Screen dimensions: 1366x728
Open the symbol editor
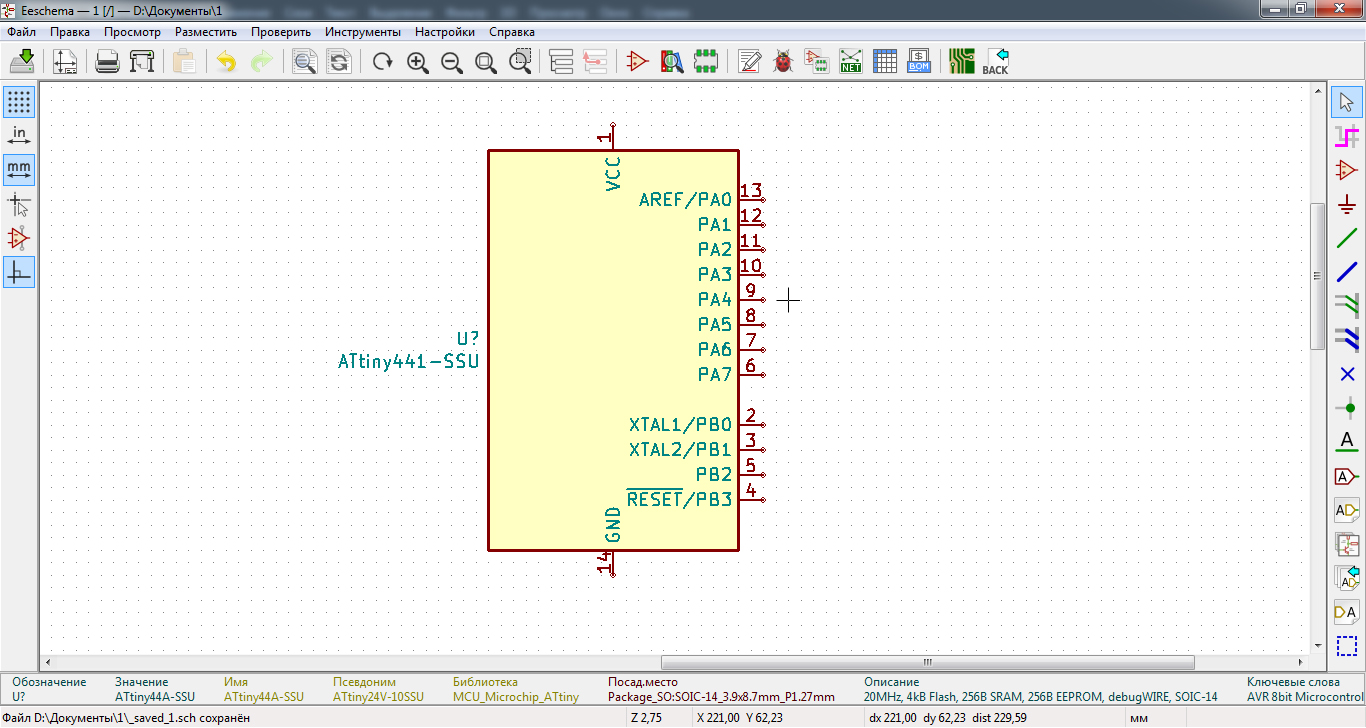coord(637,62)
